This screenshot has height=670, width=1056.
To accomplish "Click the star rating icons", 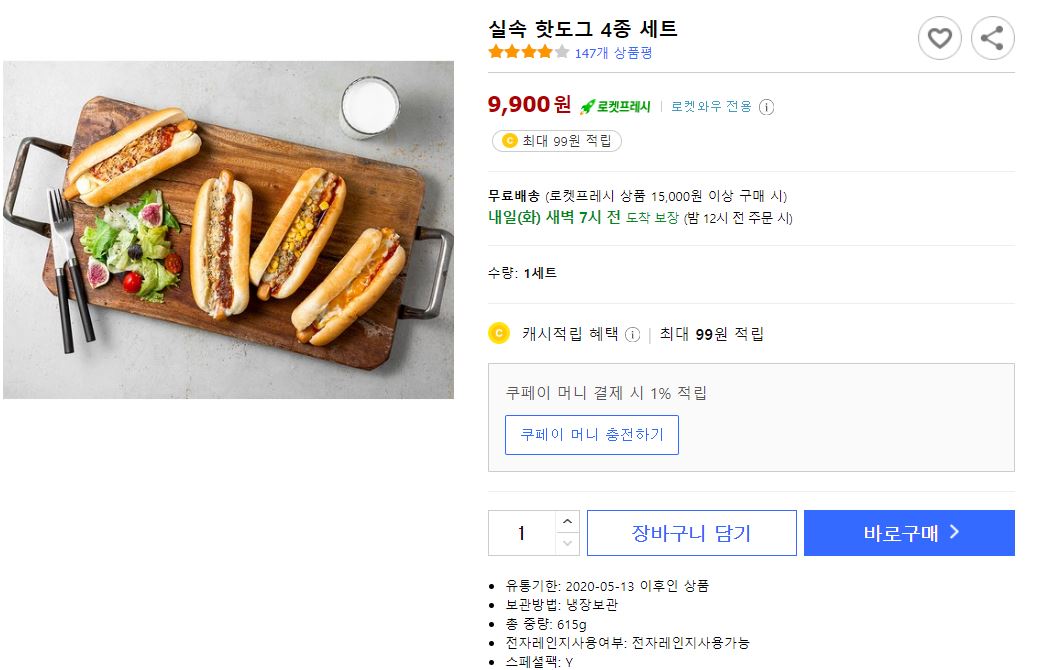I will coord(528,53).
